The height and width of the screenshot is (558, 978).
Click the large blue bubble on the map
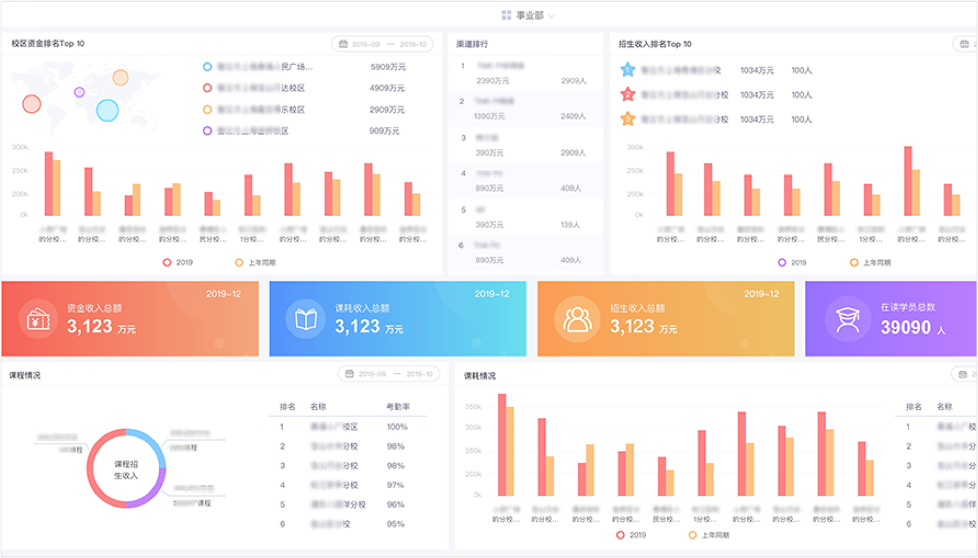click(107, 109)
